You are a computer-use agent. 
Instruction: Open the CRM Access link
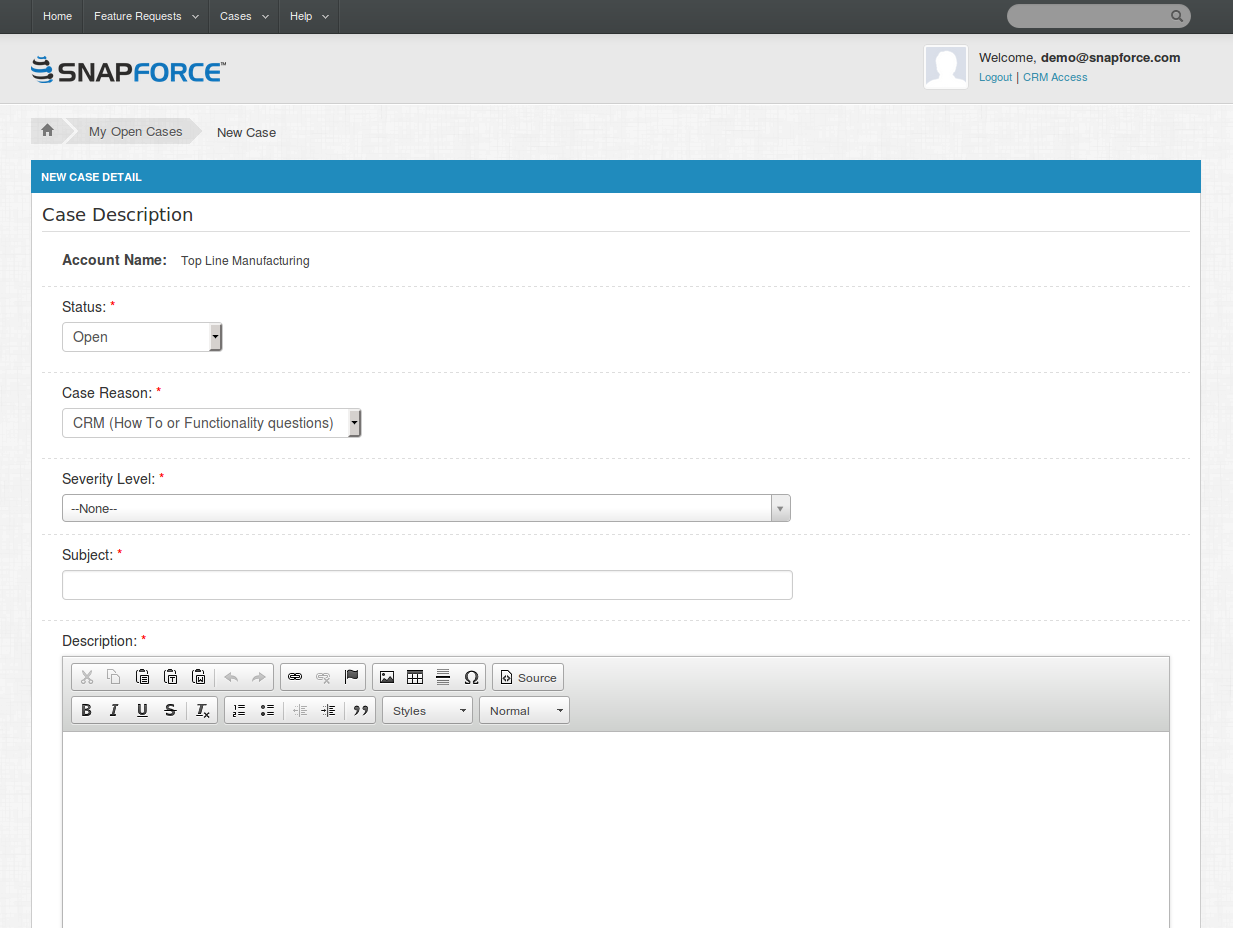[x=1055, y=77]
